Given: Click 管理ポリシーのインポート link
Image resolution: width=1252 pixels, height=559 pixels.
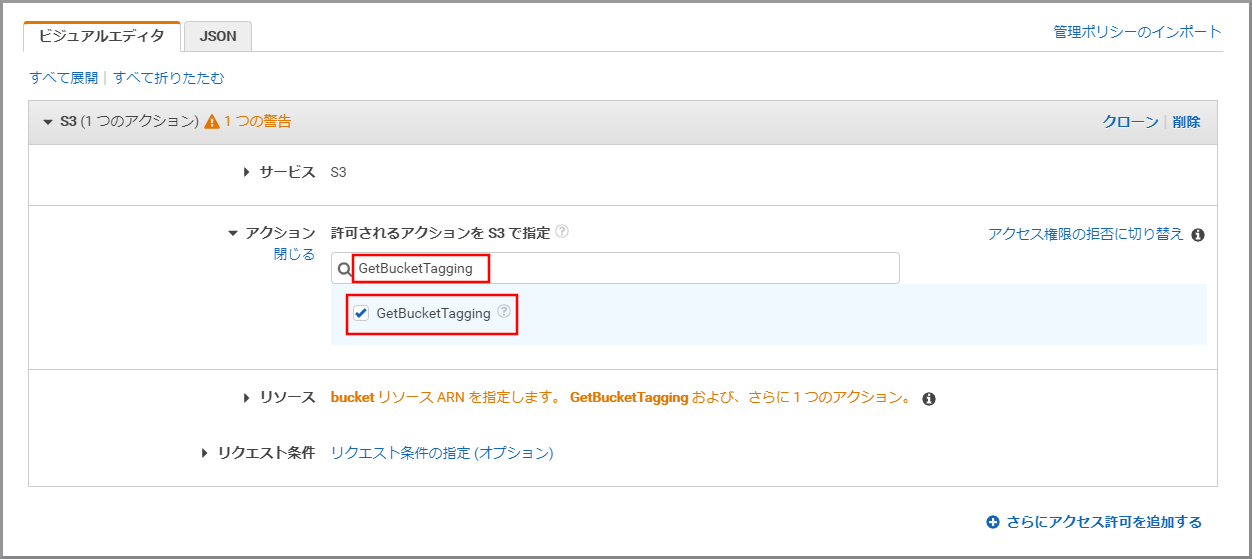Looking at the screenshot, I should tap(1137, 32).
